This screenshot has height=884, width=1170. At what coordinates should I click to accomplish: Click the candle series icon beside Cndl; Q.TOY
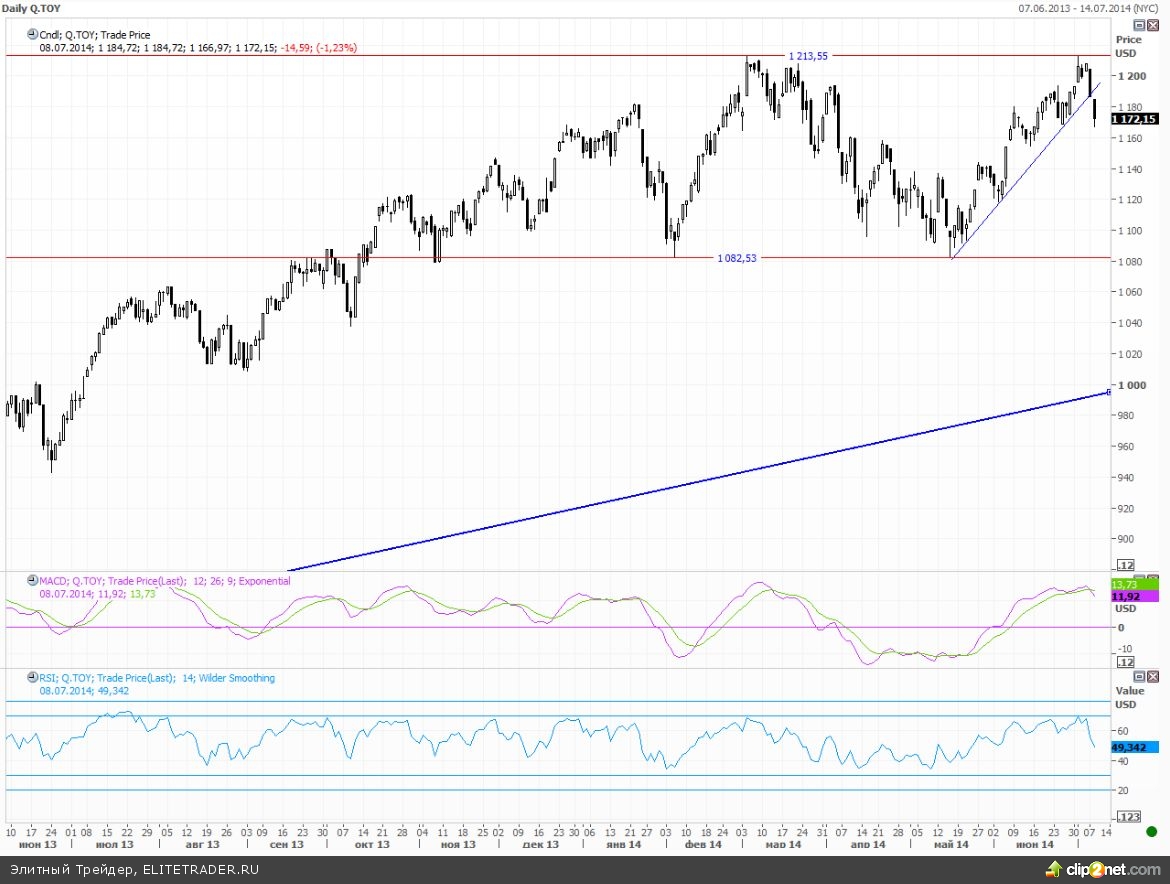(32, 34)
